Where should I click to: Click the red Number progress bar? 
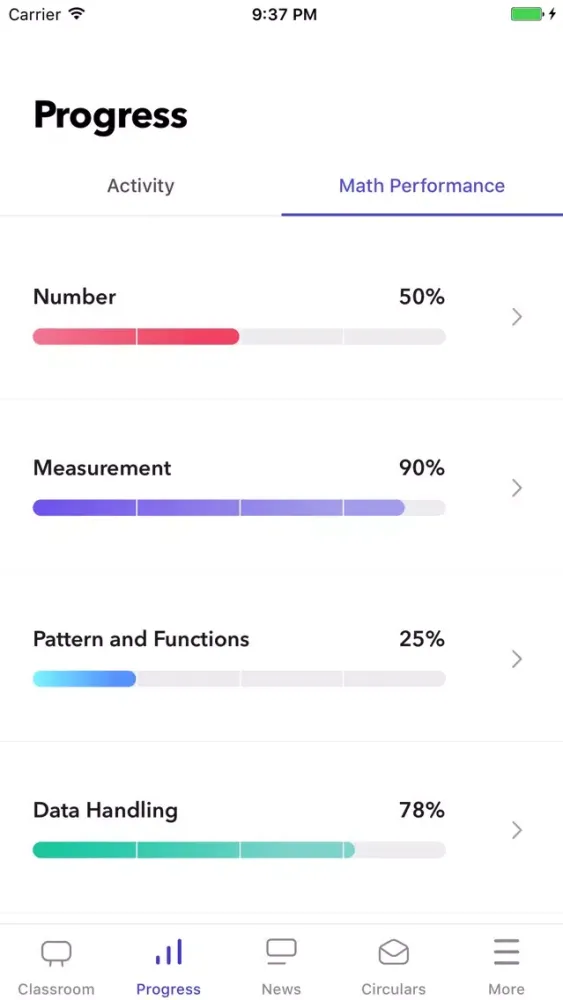[x=239, y=337]
